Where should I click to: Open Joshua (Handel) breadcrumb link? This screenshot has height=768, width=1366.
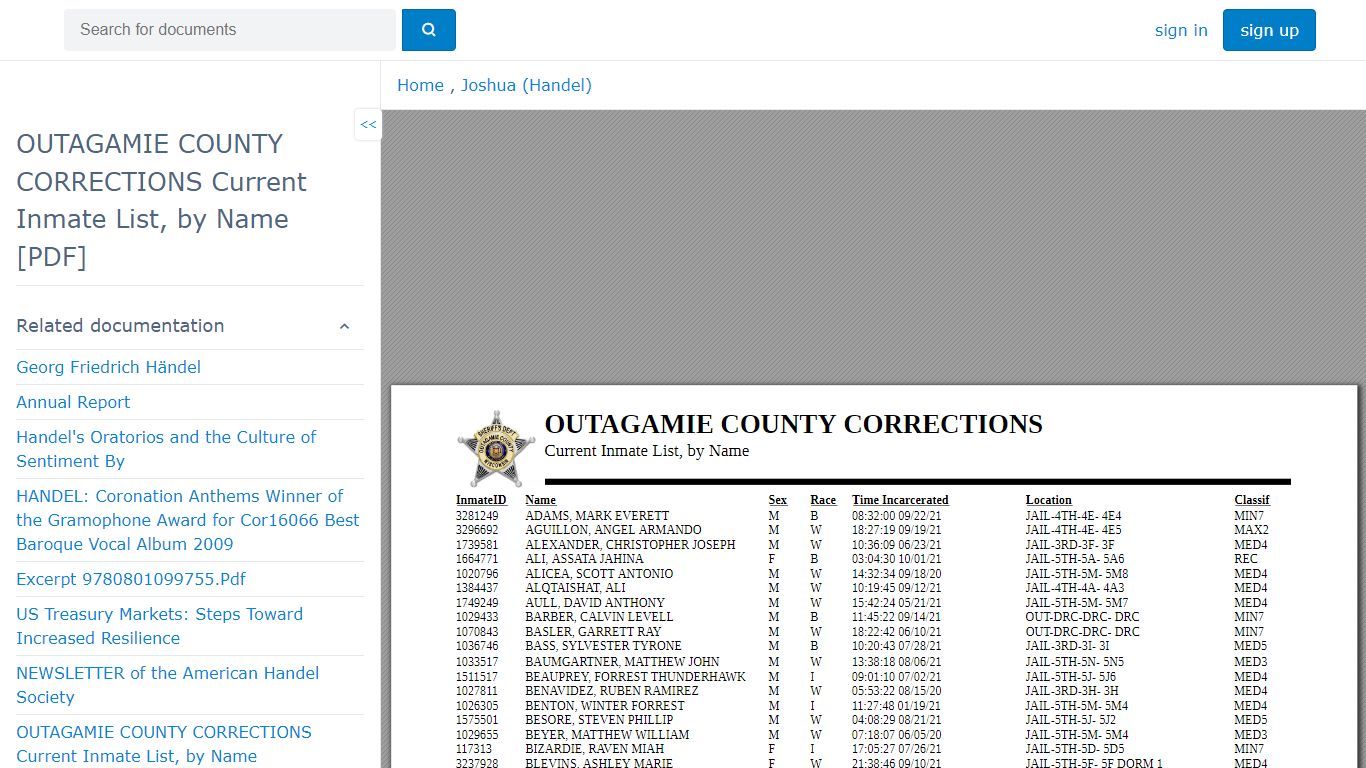click(526, 86)
